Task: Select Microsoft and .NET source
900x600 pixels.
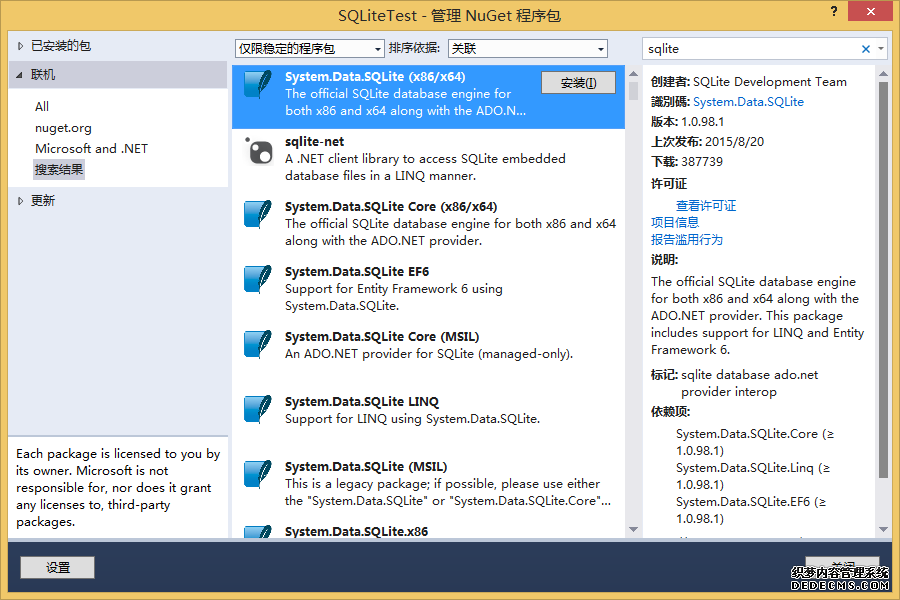Action: (91, 149)
